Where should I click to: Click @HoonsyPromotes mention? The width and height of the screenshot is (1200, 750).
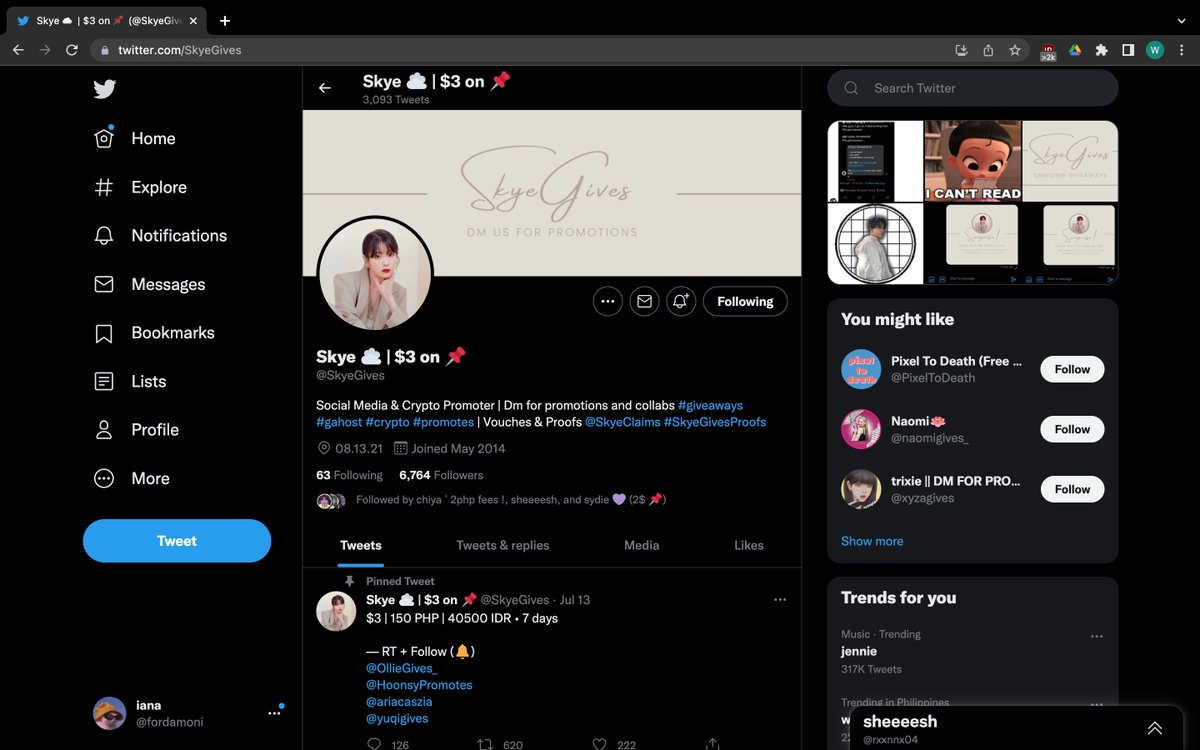[x=419, y=685]
